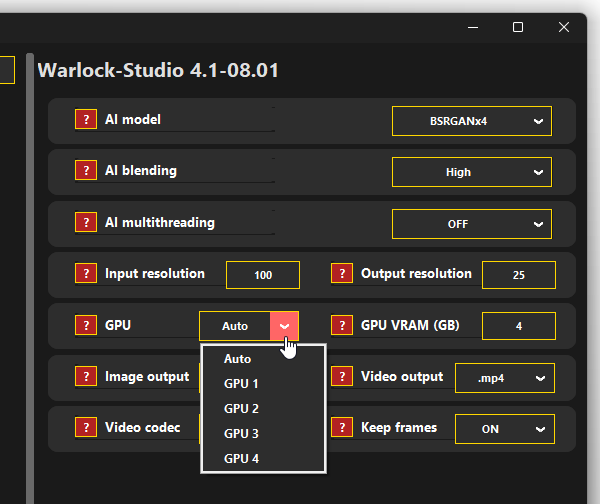Open the Keep frames ON dropdown
The width and height of the screenshot is (600, 504).
[505, 429]
